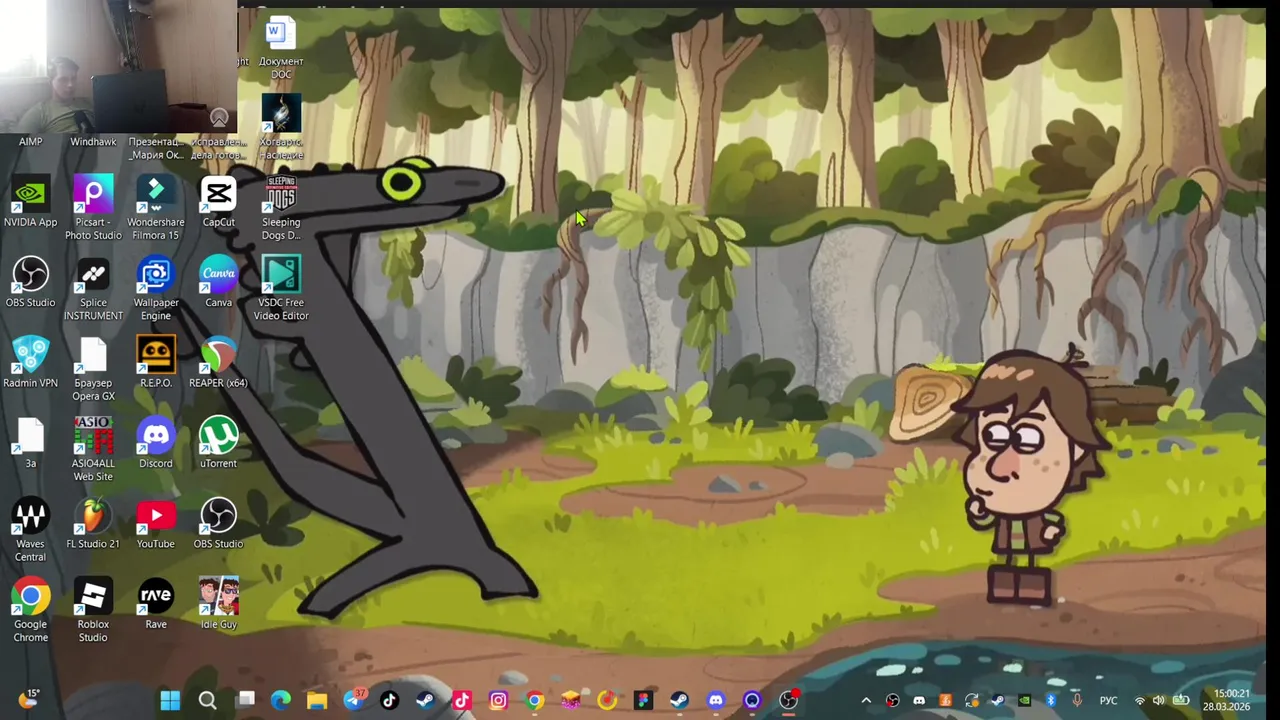
Task: Open the black TikTok taskbar icon
Action: (390, 700)
